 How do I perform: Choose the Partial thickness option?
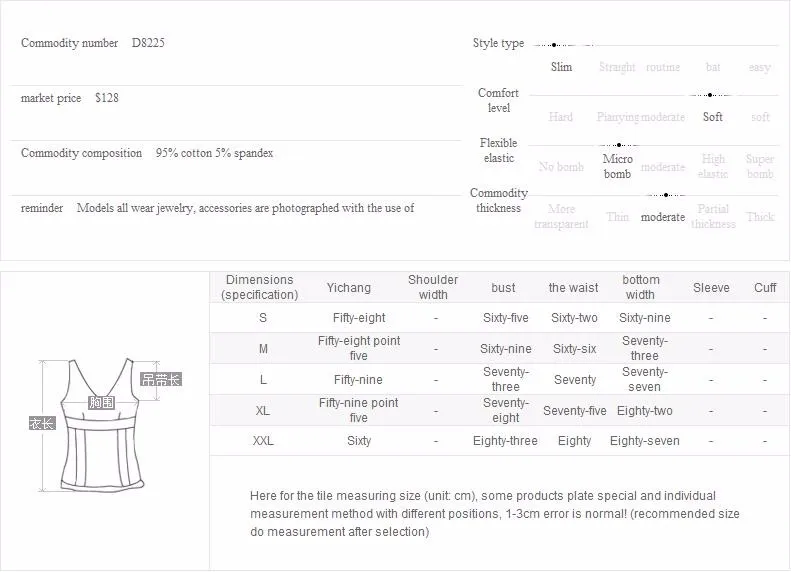[x=713, y=216]
